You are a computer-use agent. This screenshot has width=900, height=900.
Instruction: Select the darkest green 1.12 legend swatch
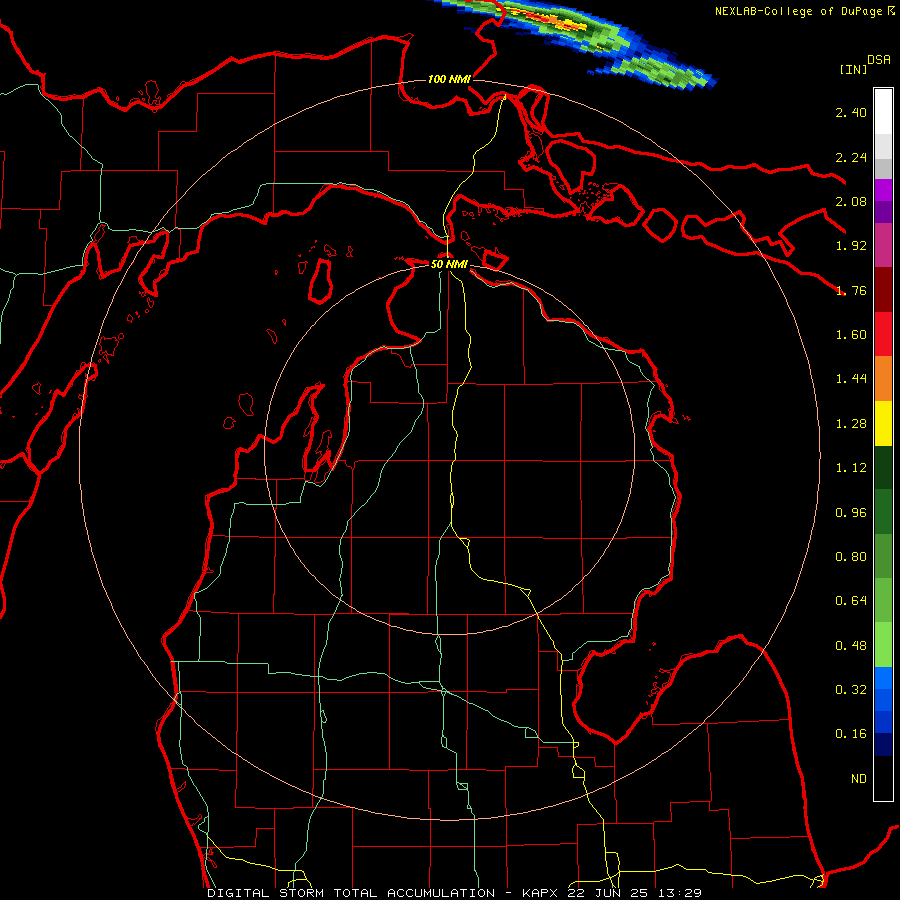(x=883, y=467)
